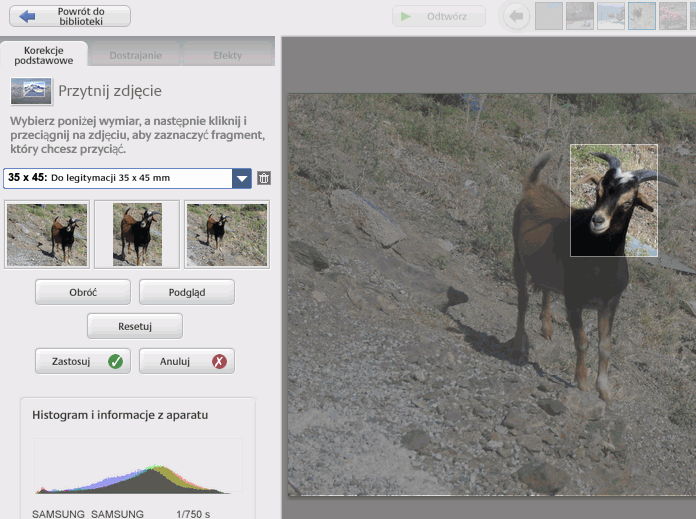Choose the first landscape crop suggestion thumbnail
The height and width of the screenshot is (519, 696).
pyautogui.click(x=47, y=235)
